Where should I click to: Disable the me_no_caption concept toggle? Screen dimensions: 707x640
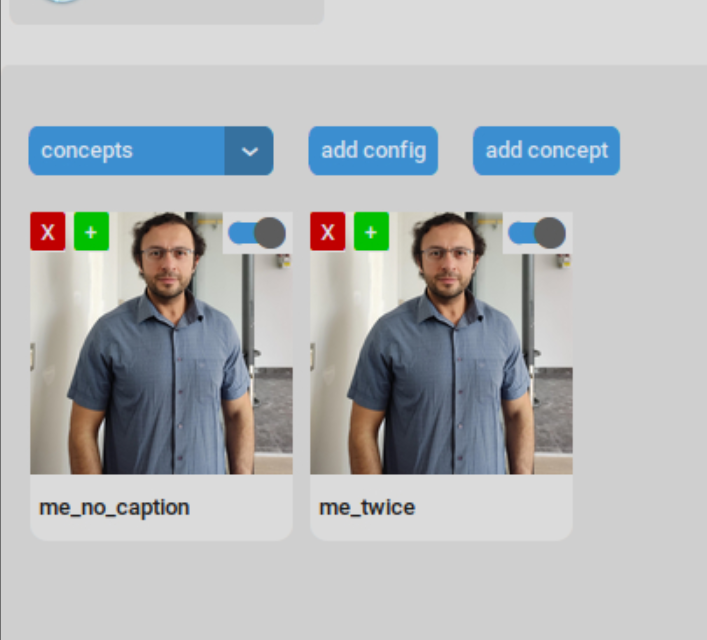click(256, 233)
